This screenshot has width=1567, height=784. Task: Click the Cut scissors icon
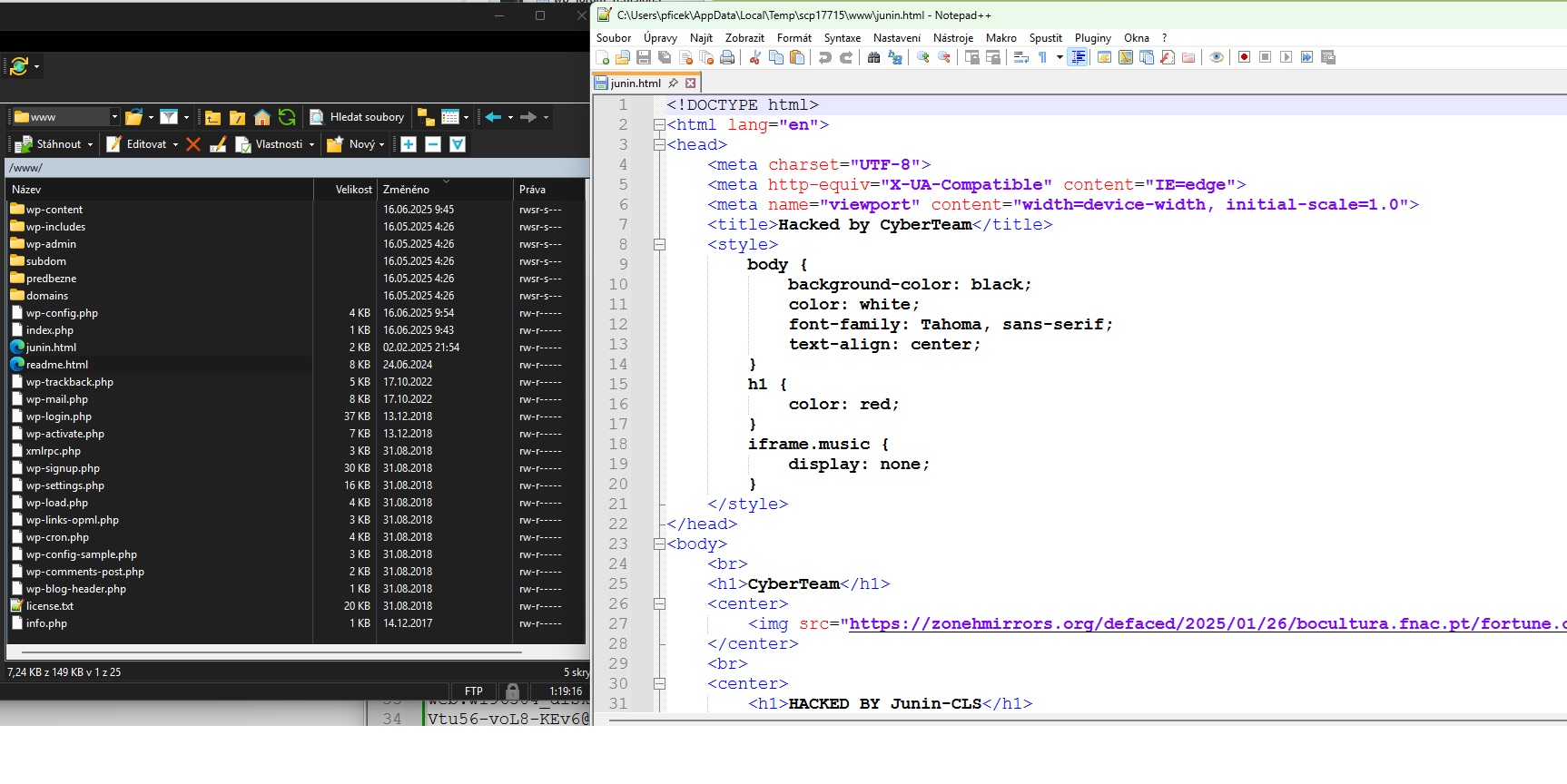click(754, 57)
